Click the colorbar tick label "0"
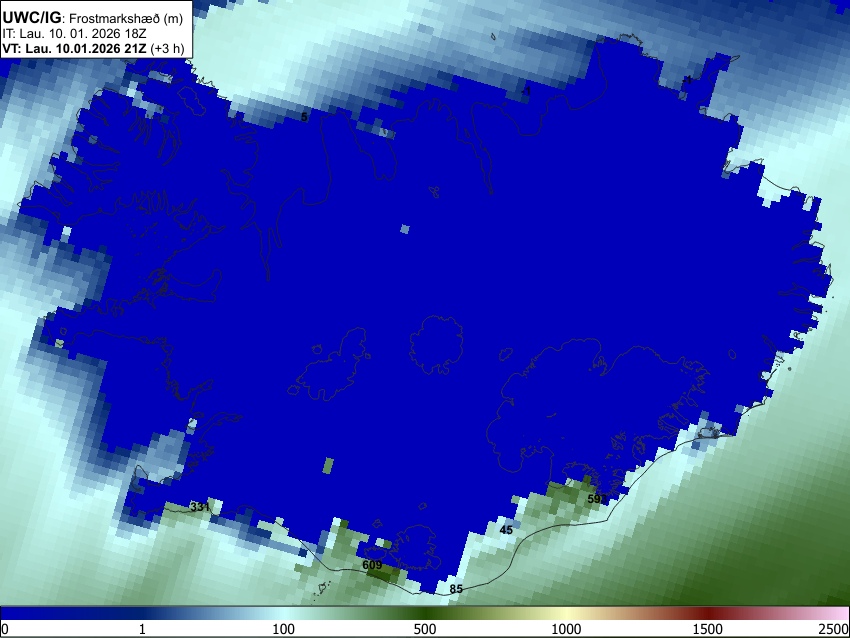Viewport: 850px width, 638px height. click(x=5, y=629)
